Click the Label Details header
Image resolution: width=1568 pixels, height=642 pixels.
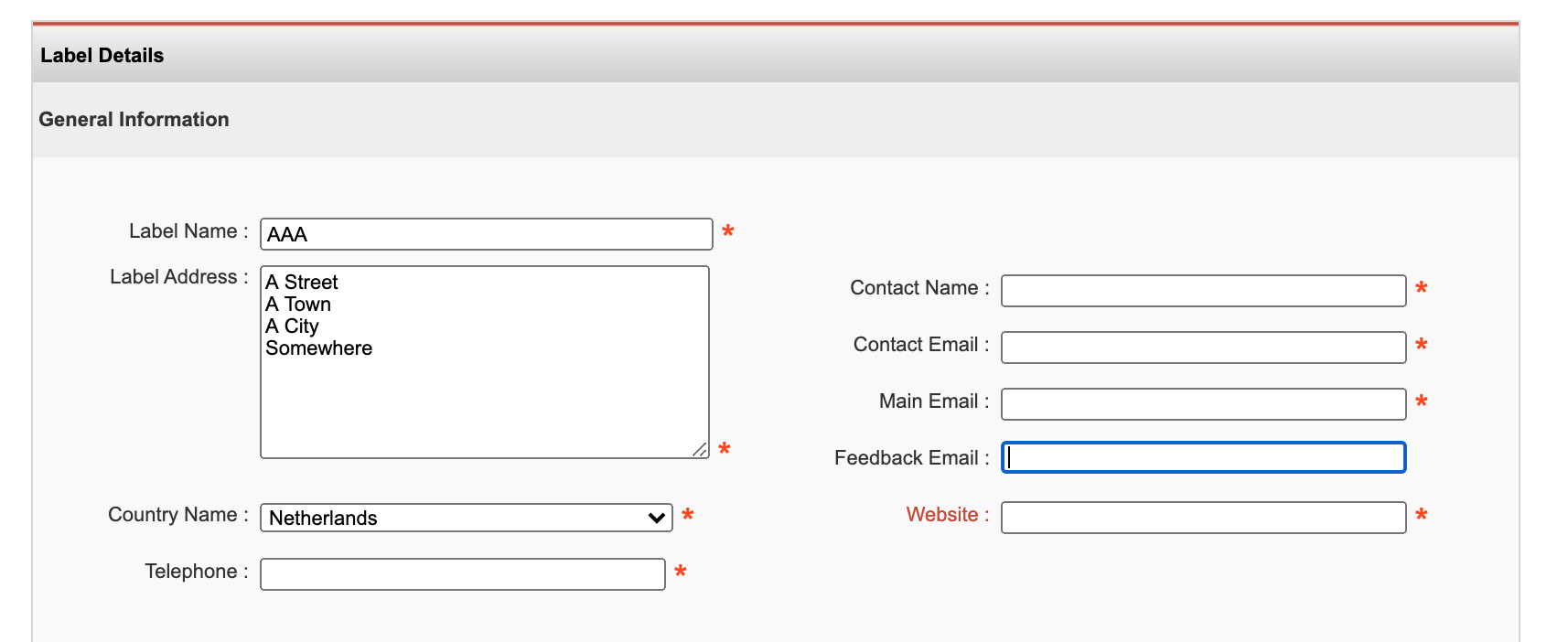point(102,56)
